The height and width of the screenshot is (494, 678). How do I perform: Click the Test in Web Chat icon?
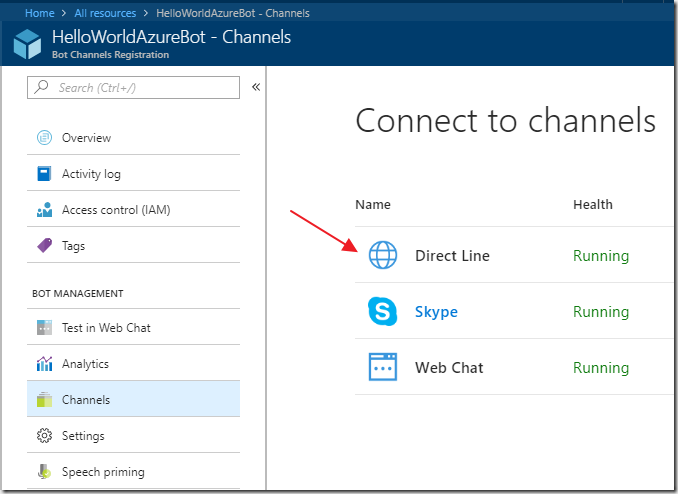point(44,327)
